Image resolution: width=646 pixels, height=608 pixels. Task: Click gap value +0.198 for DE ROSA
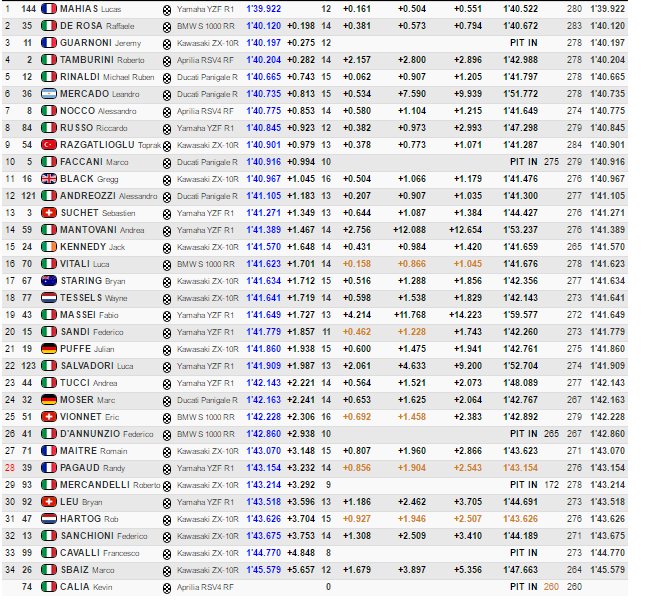[x=301, y=26]
